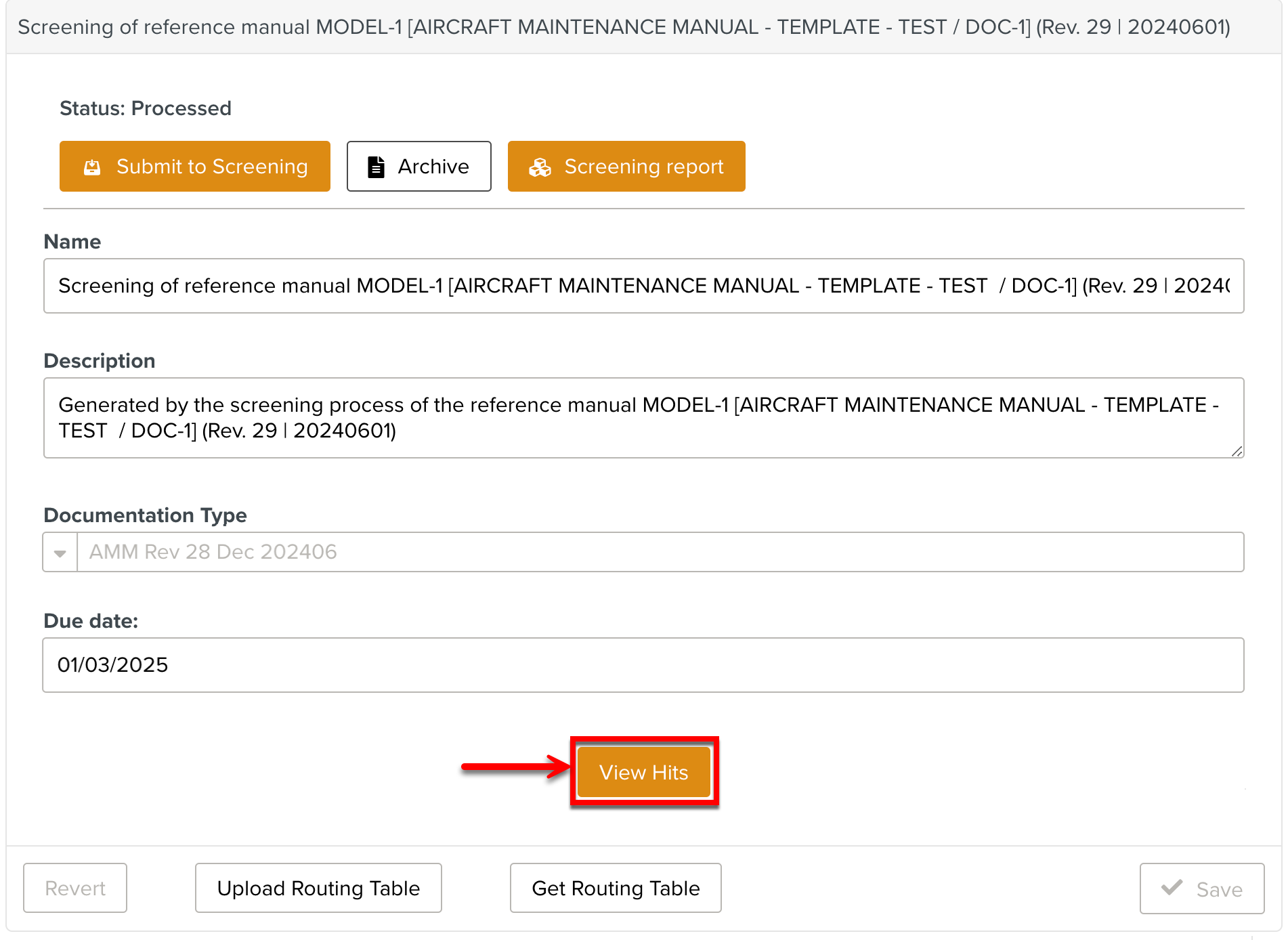The width and height of the screenshot is (1288, 940).
Task: Open Upload Routing Table
Action: tap(318, 888)
